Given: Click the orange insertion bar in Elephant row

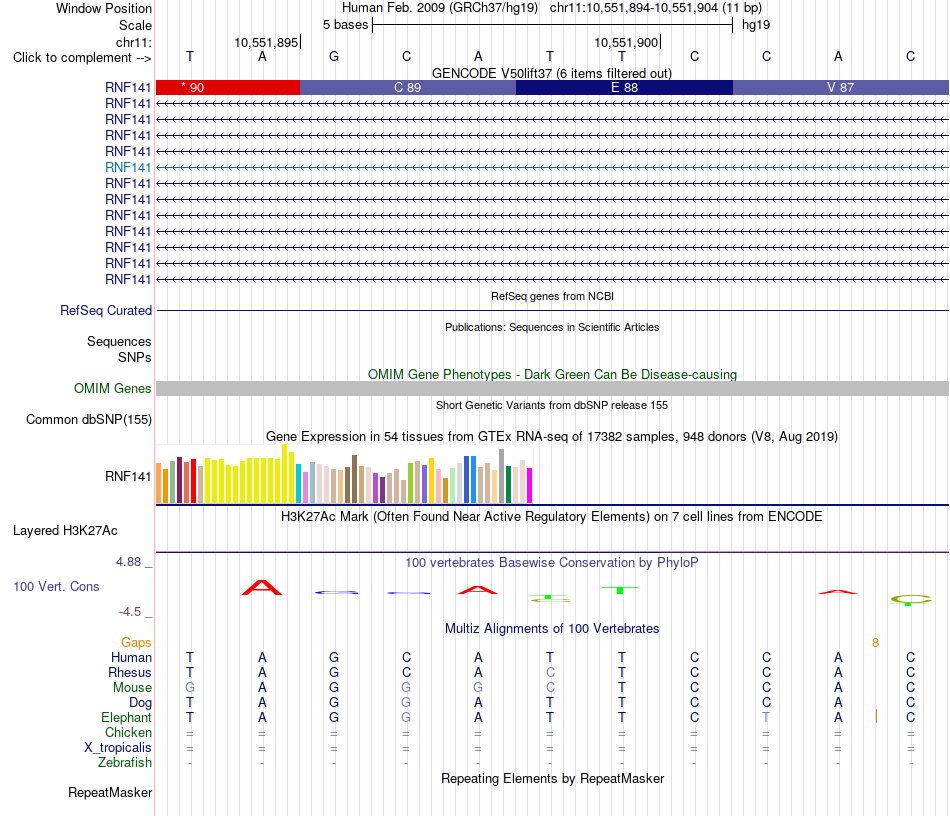Looking at the screenshot, I should [876, 717].
